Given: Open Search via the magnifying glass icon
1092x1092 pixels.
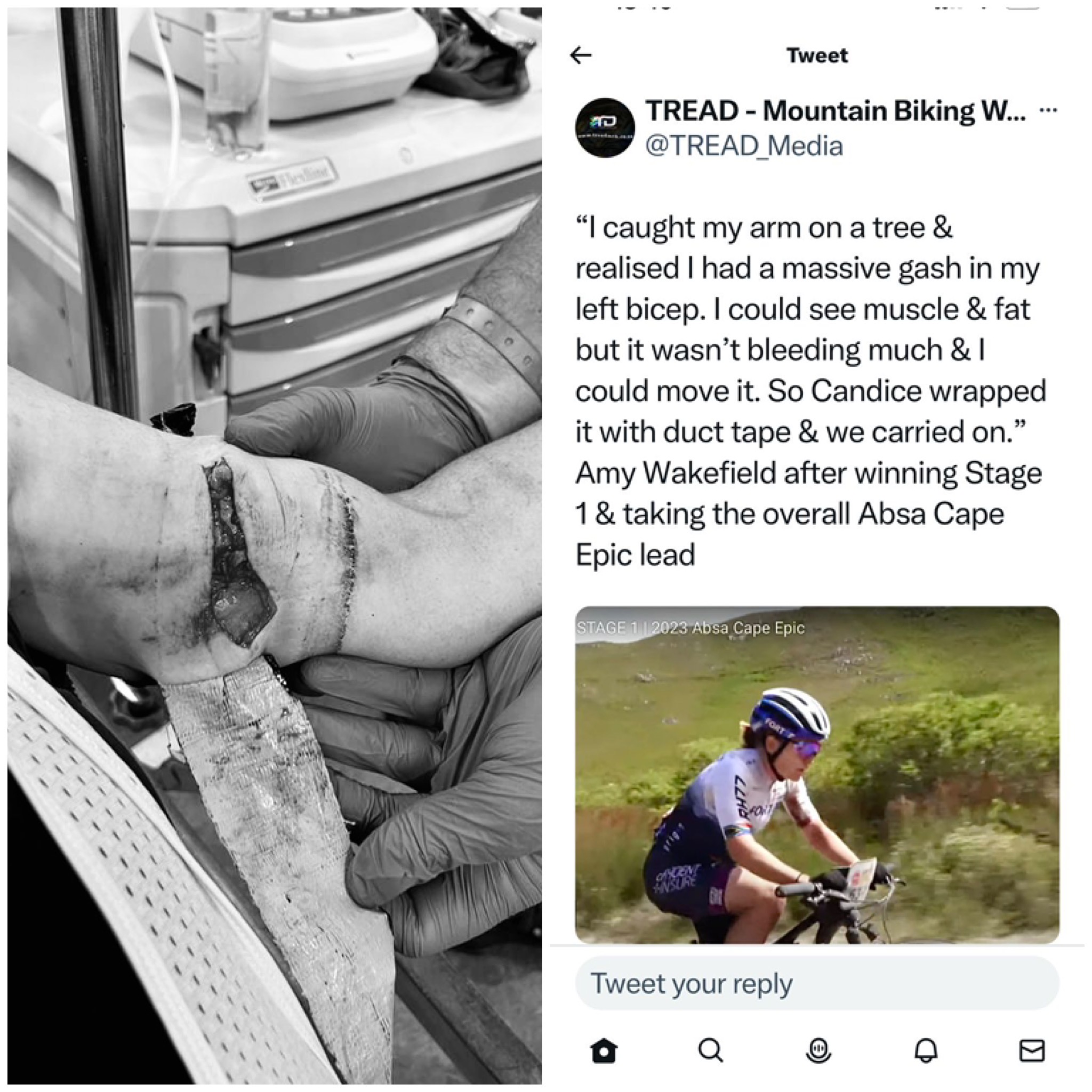Looking at the screenshot, I should [710, 1050].
